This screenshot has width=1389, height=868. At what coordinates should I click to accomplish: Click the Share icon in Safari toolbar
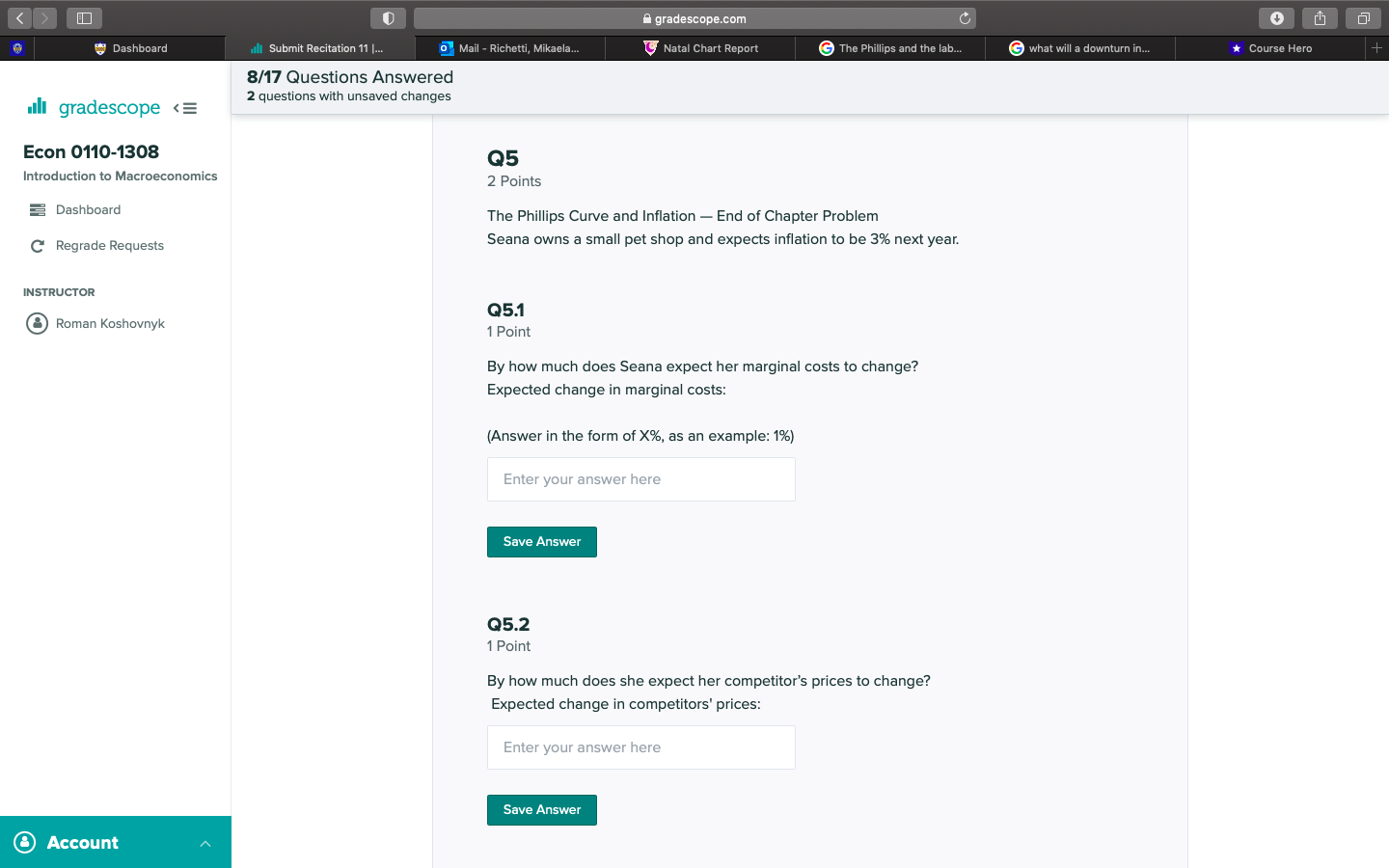pos(1320,17)
